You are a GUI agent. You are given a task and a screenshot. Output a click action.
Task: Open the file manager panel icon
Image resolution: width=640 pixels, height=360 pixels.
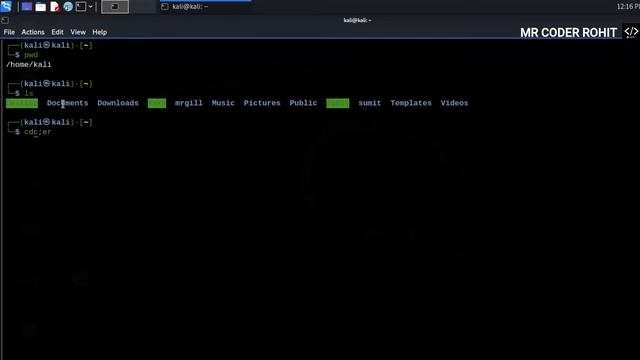point(40,7)
